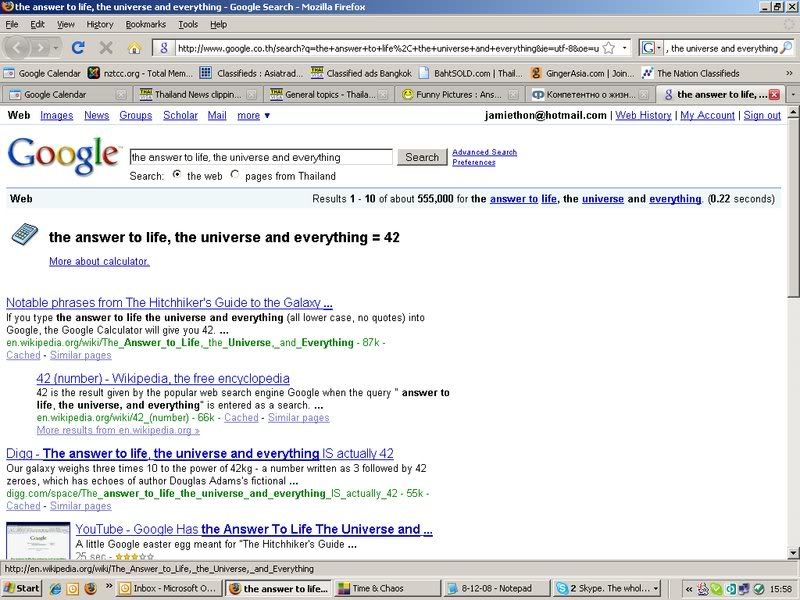Open the Home page icon
800x600 pixels.
[134, 48]
